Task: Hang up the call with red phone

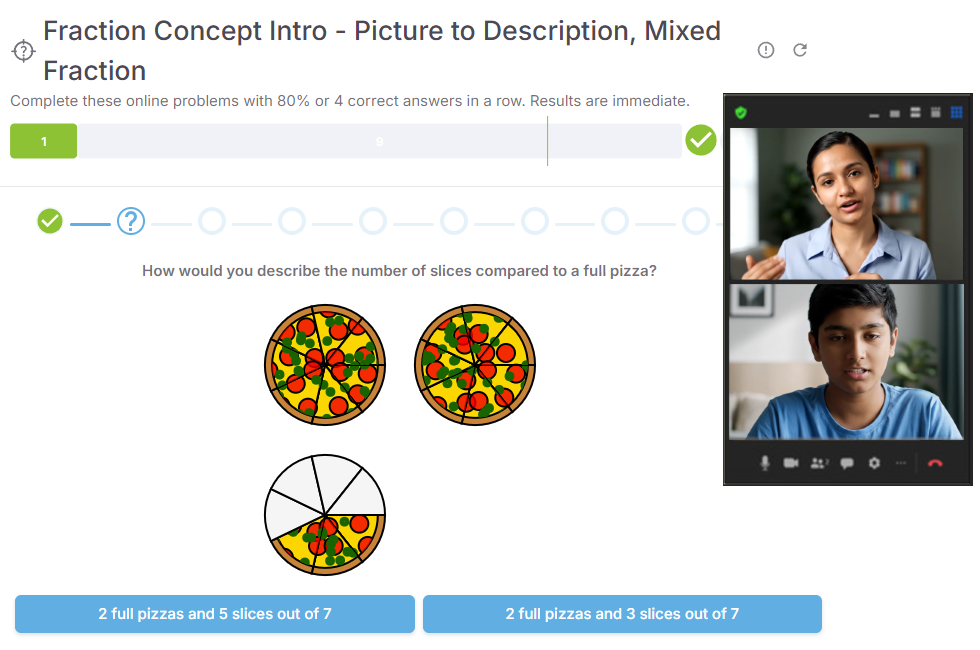Action: [935, 463]
